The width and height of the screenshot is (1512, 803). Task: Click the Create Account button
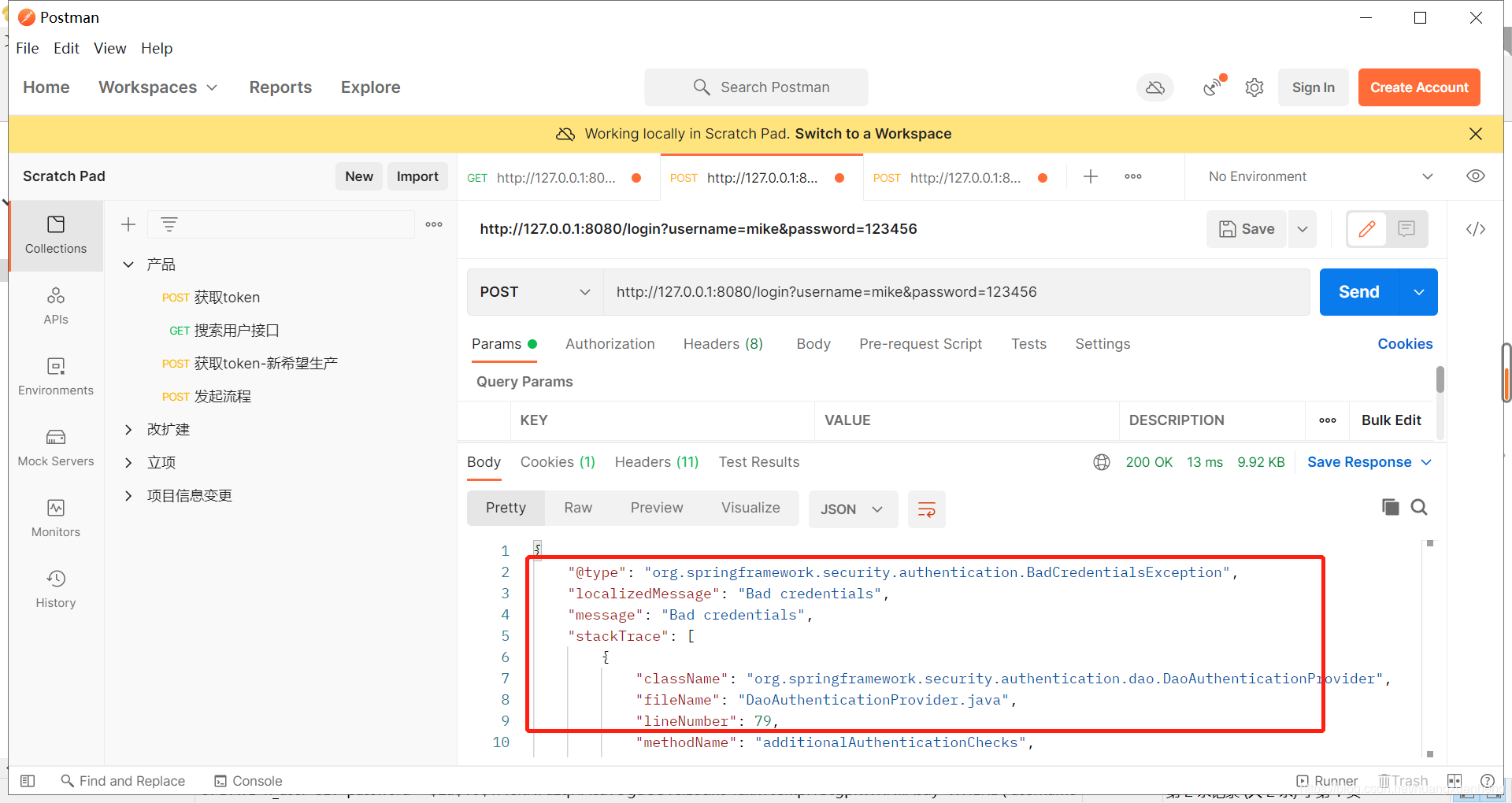point(1419,87)
